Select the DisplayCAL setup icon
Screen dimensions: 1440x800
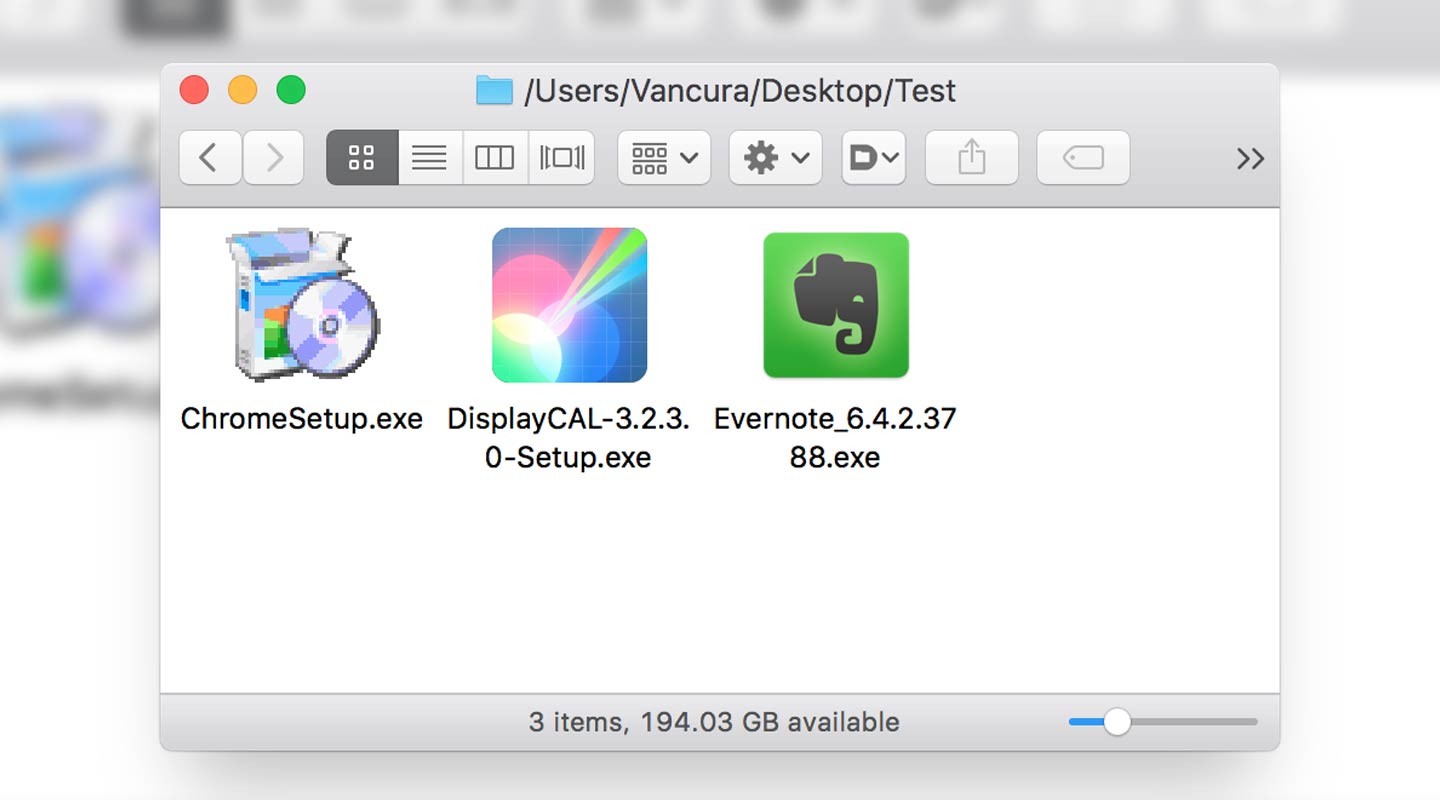pos(570,305)
